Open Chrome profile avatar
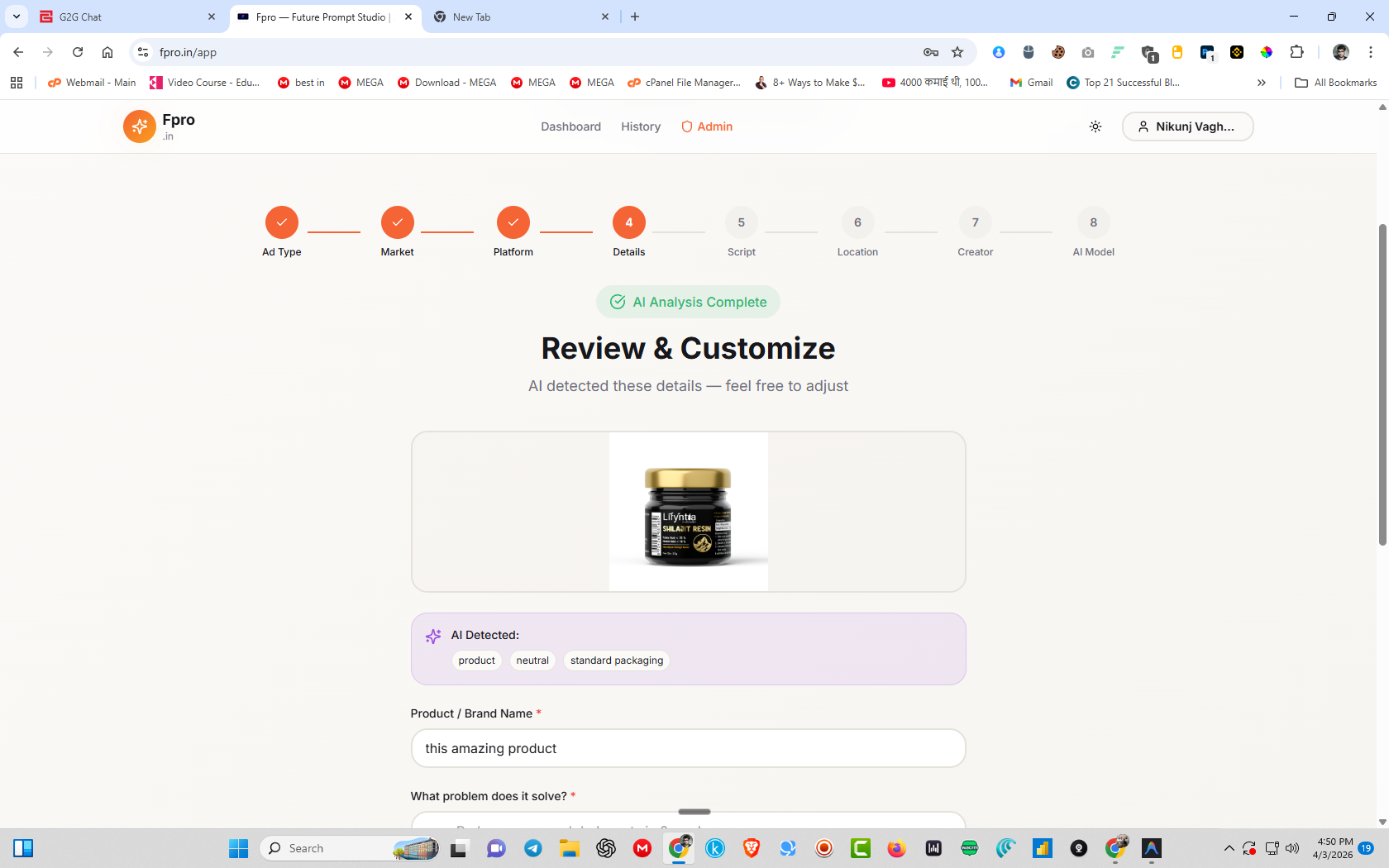 (x=1341, y=52)
